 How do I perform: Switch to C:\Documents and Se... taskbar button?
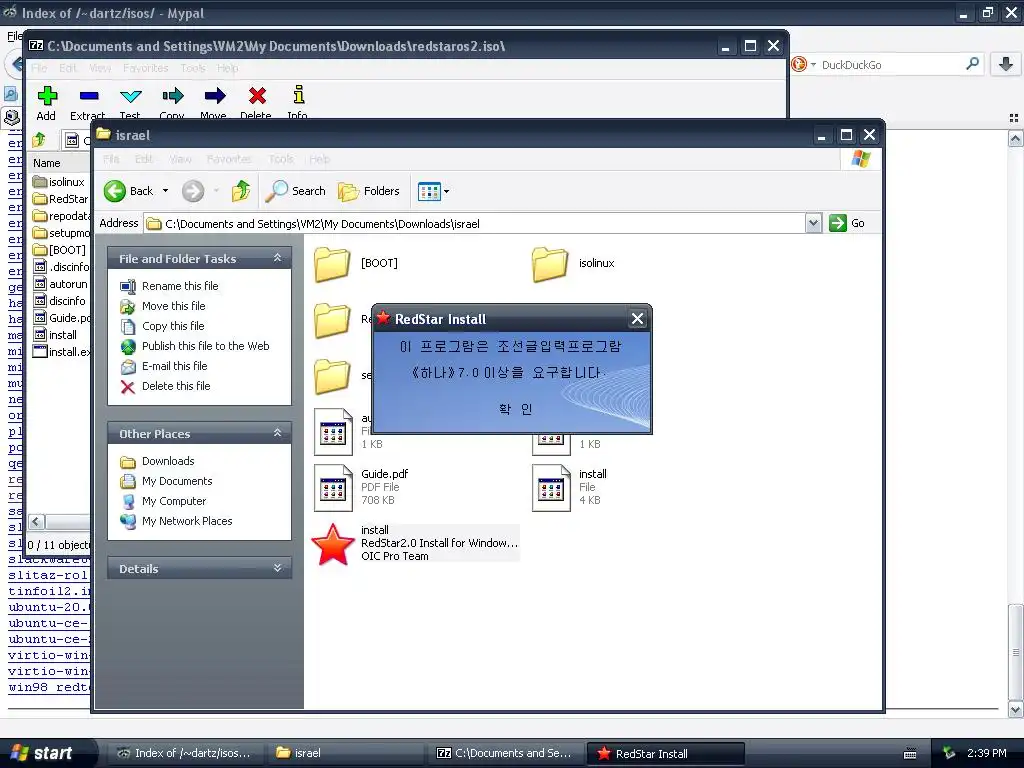pyautogui.click(x=505, y=753)
